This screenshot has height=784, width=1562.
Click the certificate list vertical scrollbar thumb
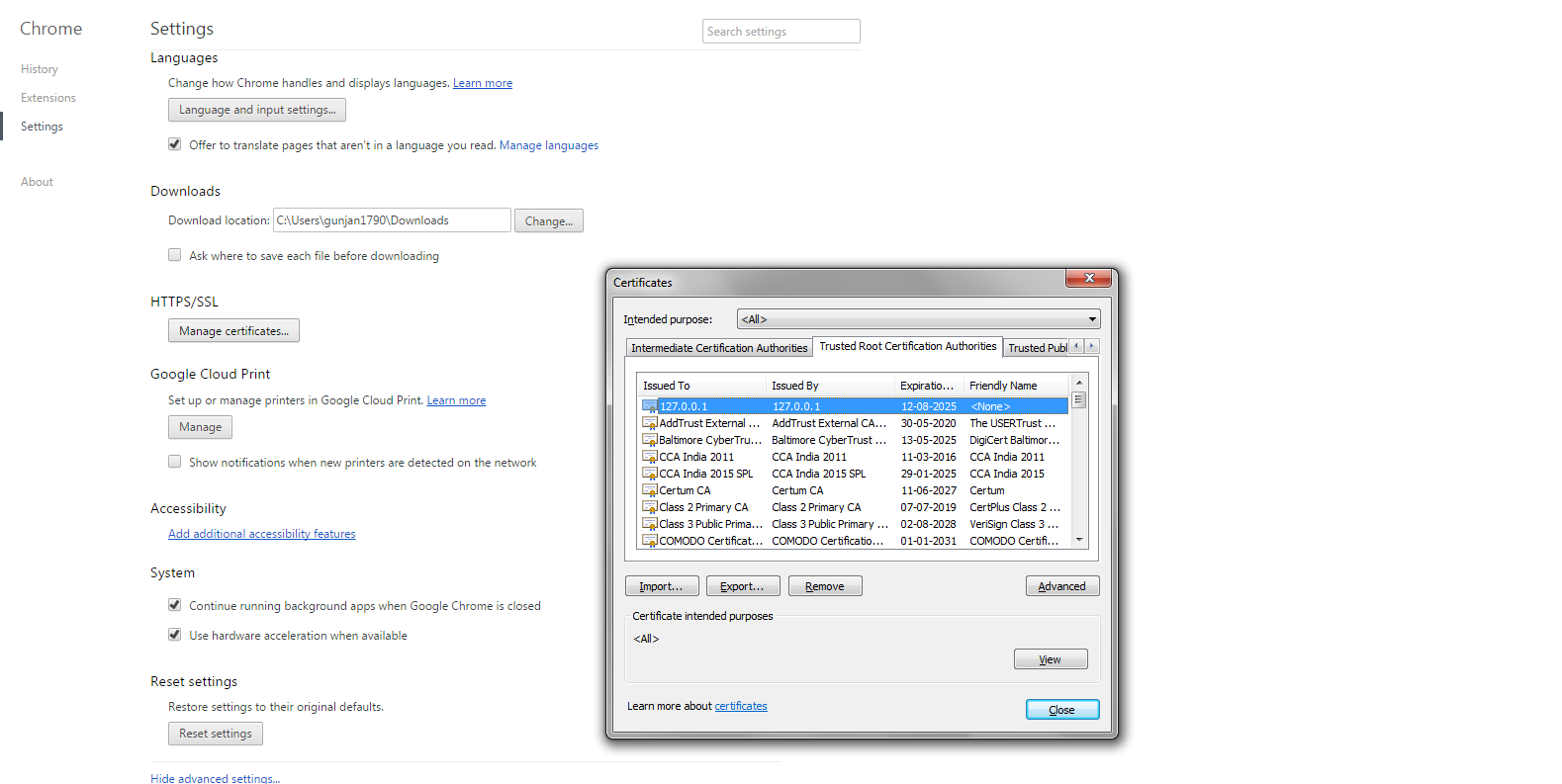(1079, 400)
